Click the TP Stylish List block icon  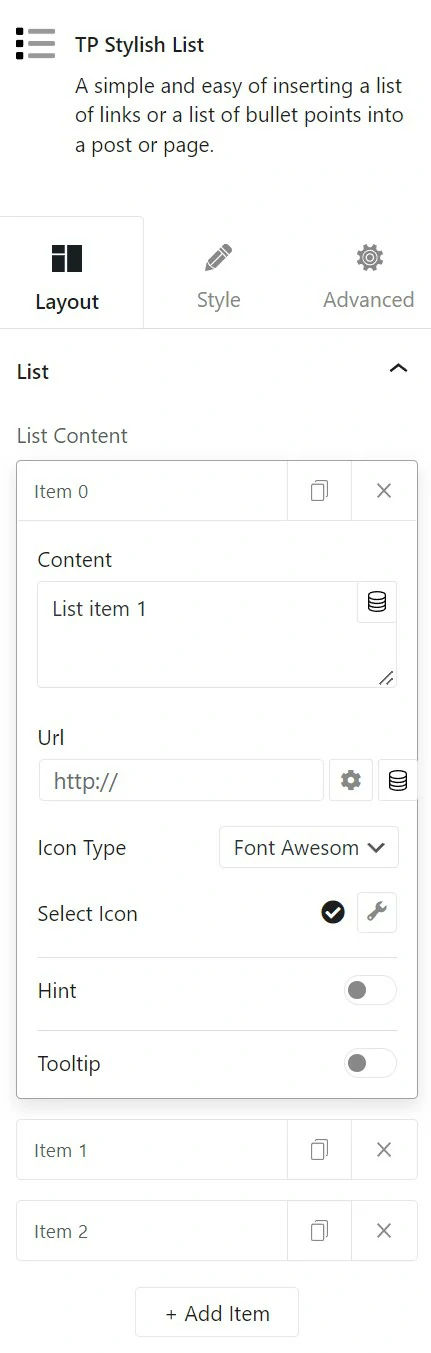tap(35, 44)
